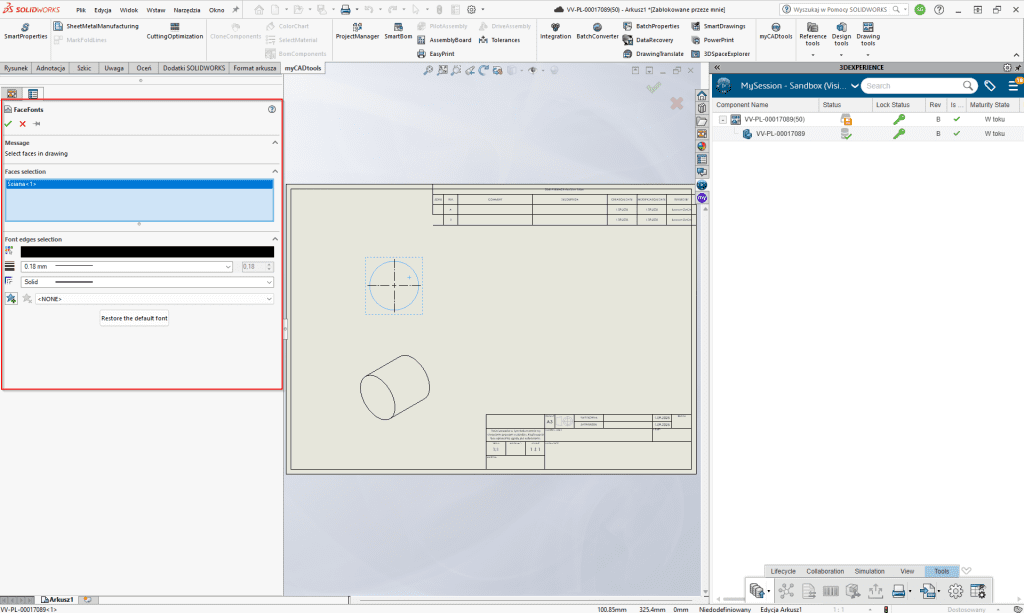Open the table settings icon in the Tools toolbar
Image resolution: width=1024 pixels, height=613 pixels.
[x=978, y=591]
